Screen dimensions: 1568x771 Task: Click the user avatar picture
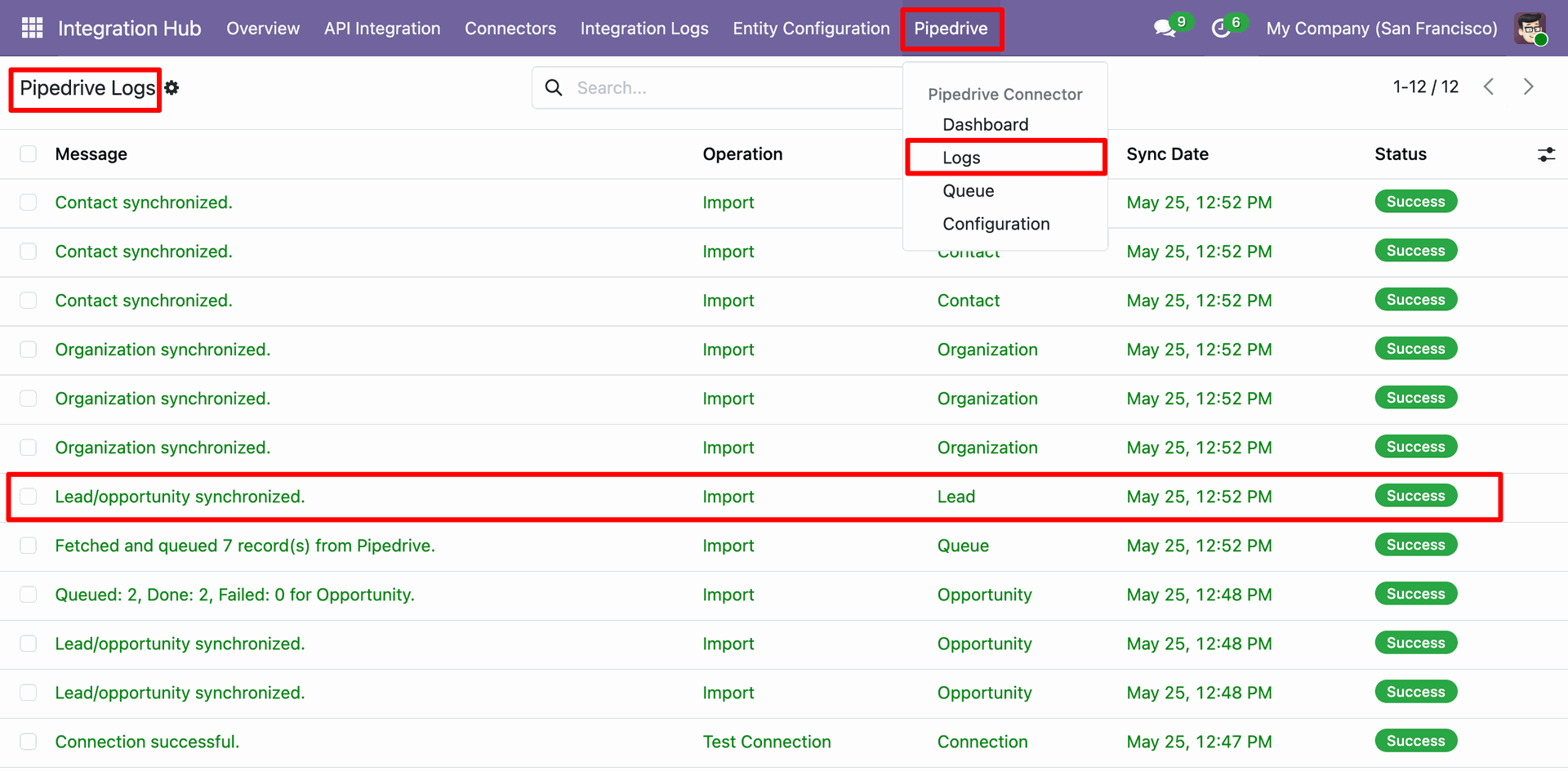(x=1530, y=29)
